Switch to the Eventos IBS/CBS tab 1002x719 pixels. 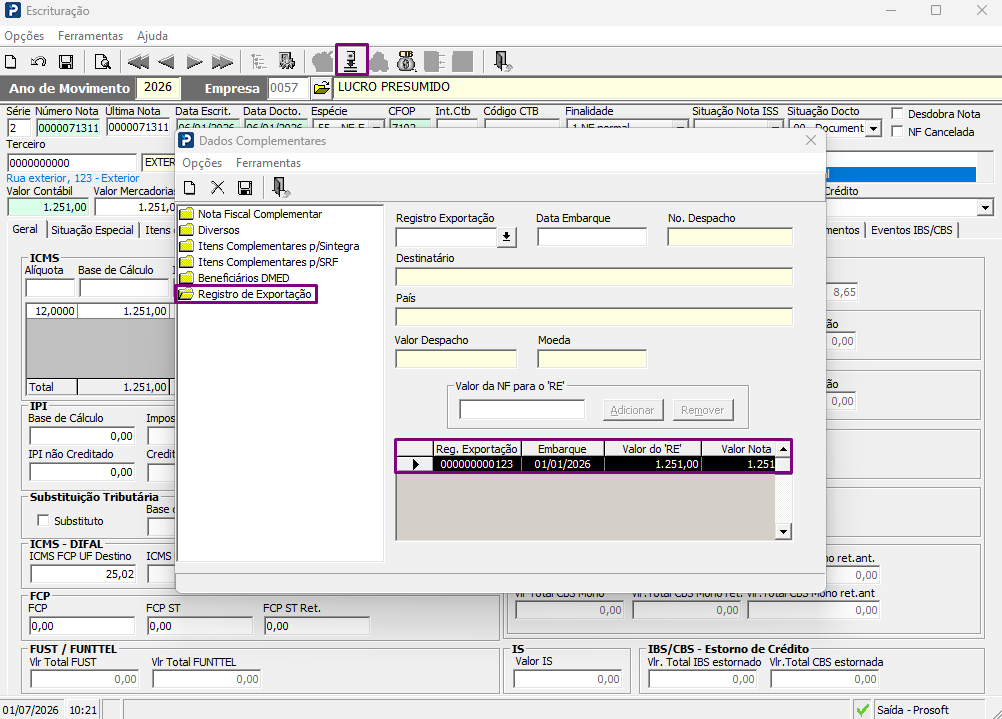[911, 230]
